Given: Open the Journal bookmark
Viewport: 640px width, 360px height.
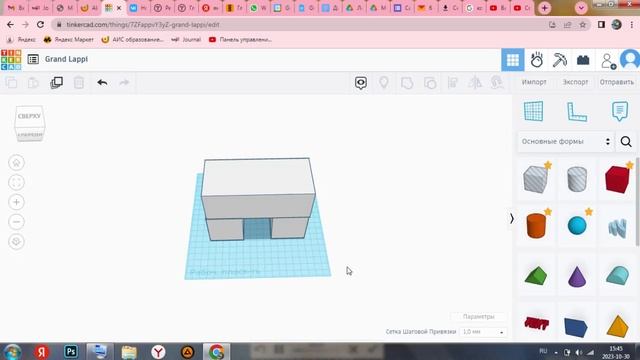Looking at the screenshot, I should 187,40.
